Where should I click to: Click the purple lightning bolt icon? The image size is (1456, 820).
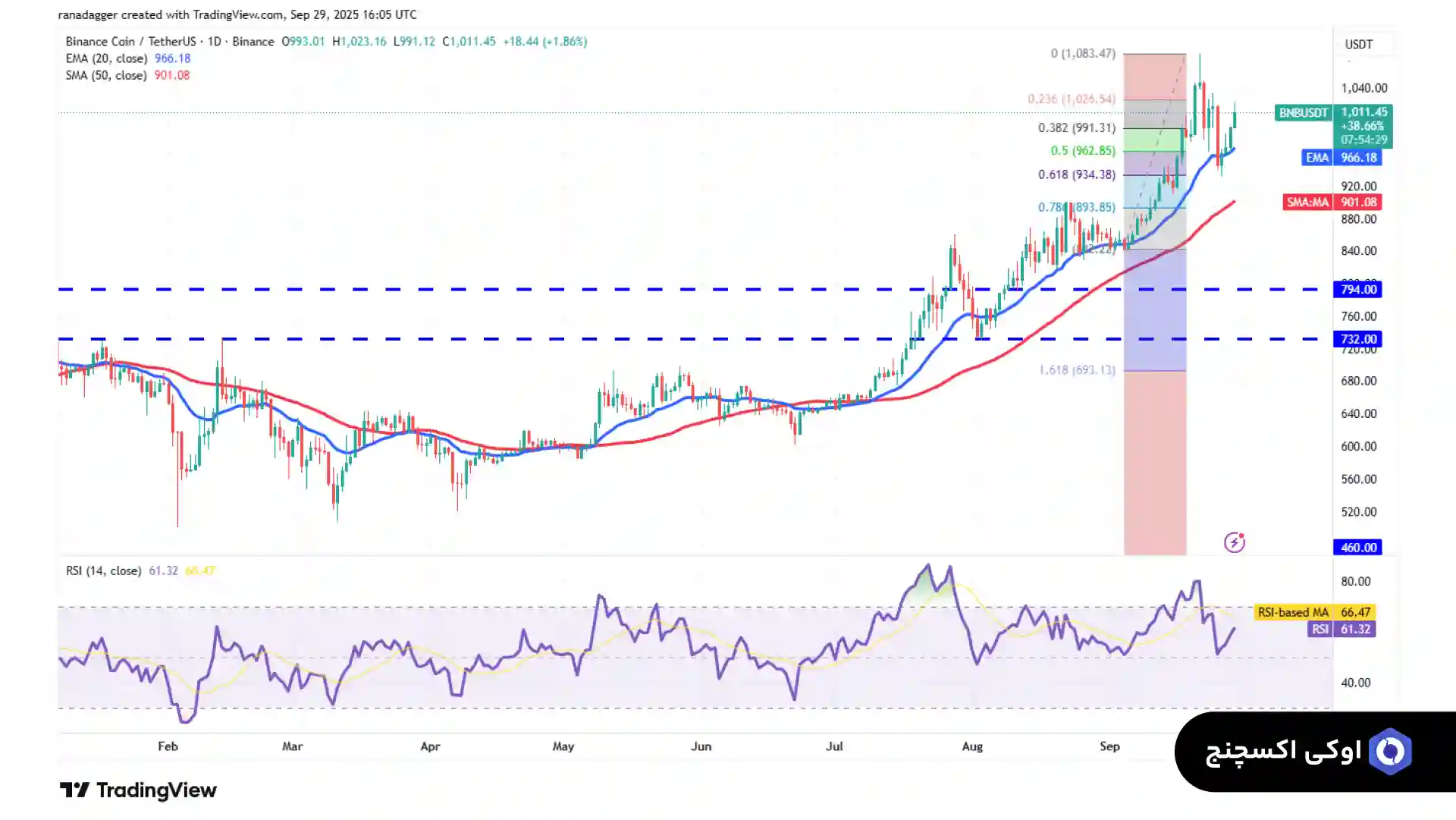[1234, 542]
